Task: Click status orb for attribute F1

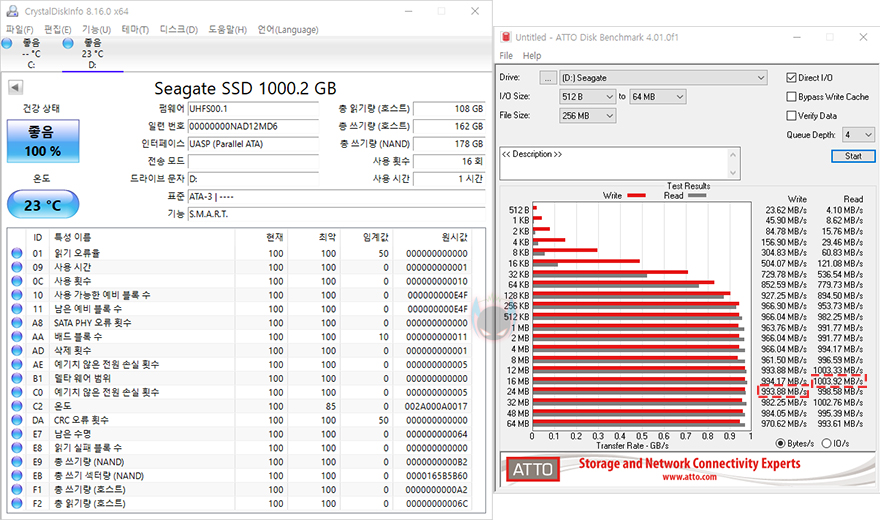Action: [17, 490]
